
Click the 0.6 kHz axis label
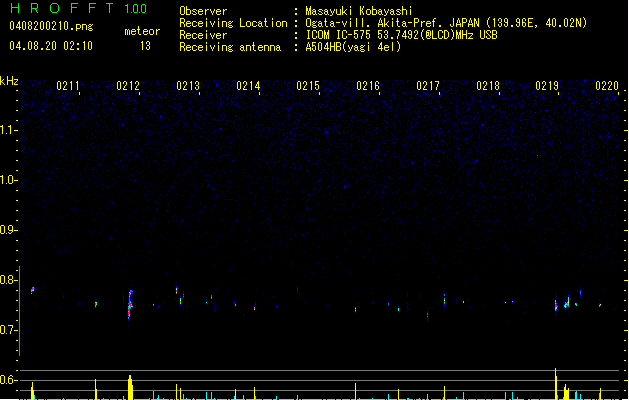[9, 380]
